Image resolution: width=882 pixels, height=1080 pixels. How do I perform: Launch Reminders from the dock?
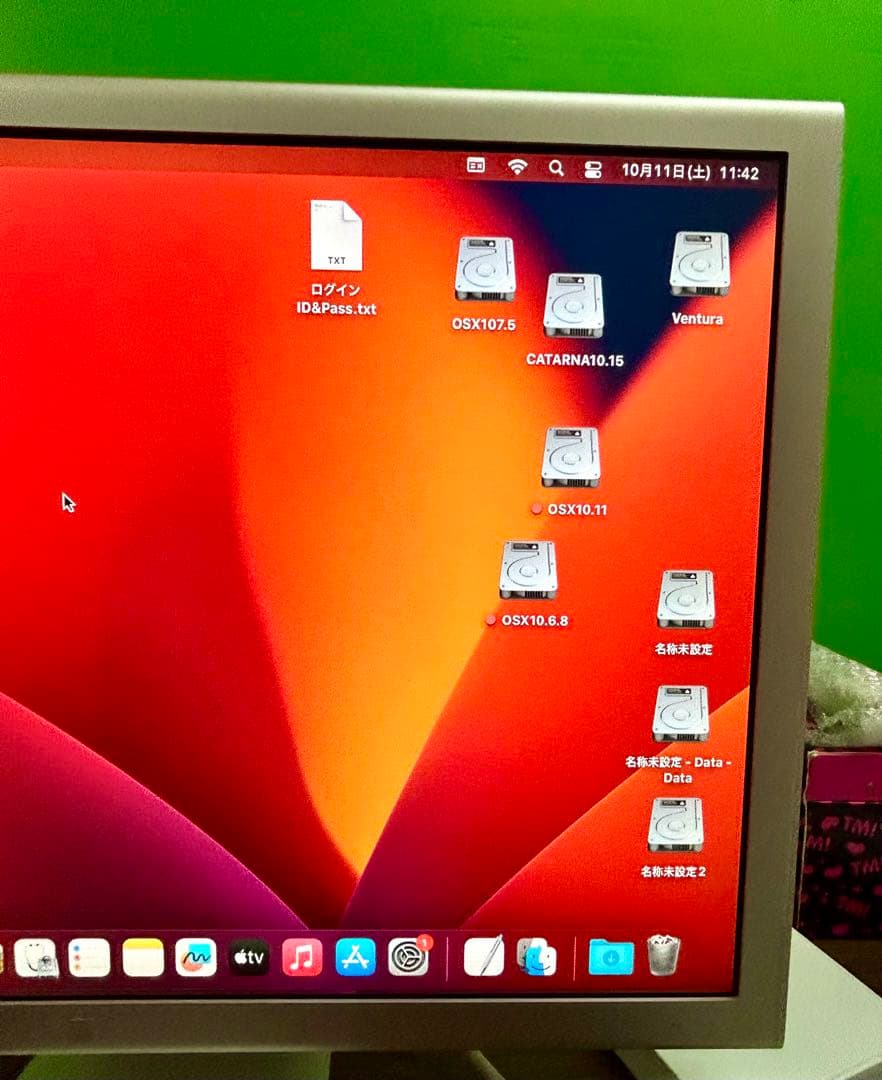tap(89, 958)
